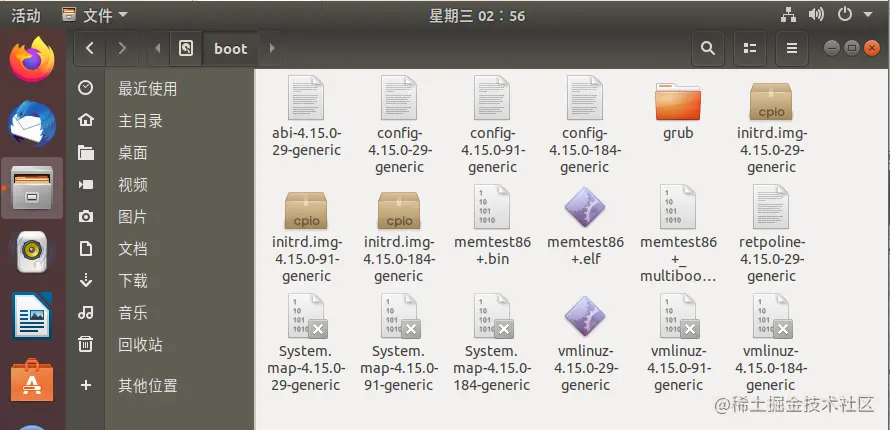This screenshot has height=430, width=890.
Task: Launch Thunderbird mail from the dock
Action: tap(32, 123)
